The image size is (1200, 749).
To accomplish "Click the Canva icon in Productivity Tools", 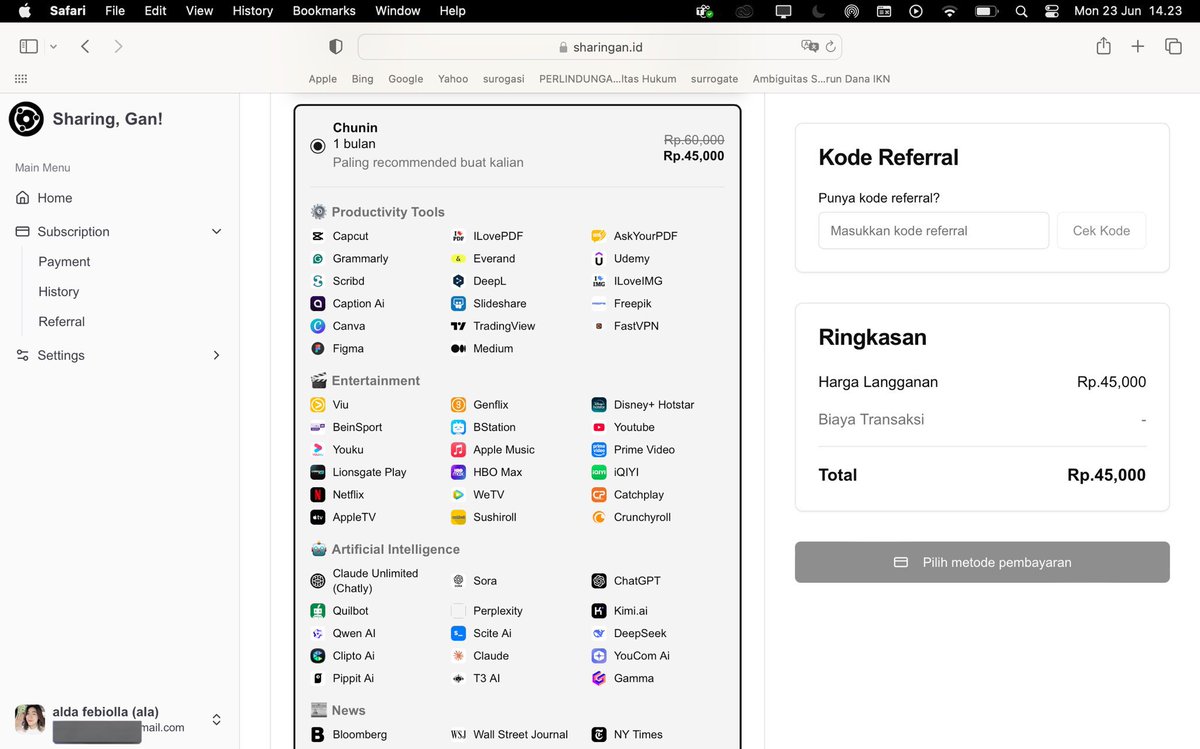I will (x=317, y=326).
